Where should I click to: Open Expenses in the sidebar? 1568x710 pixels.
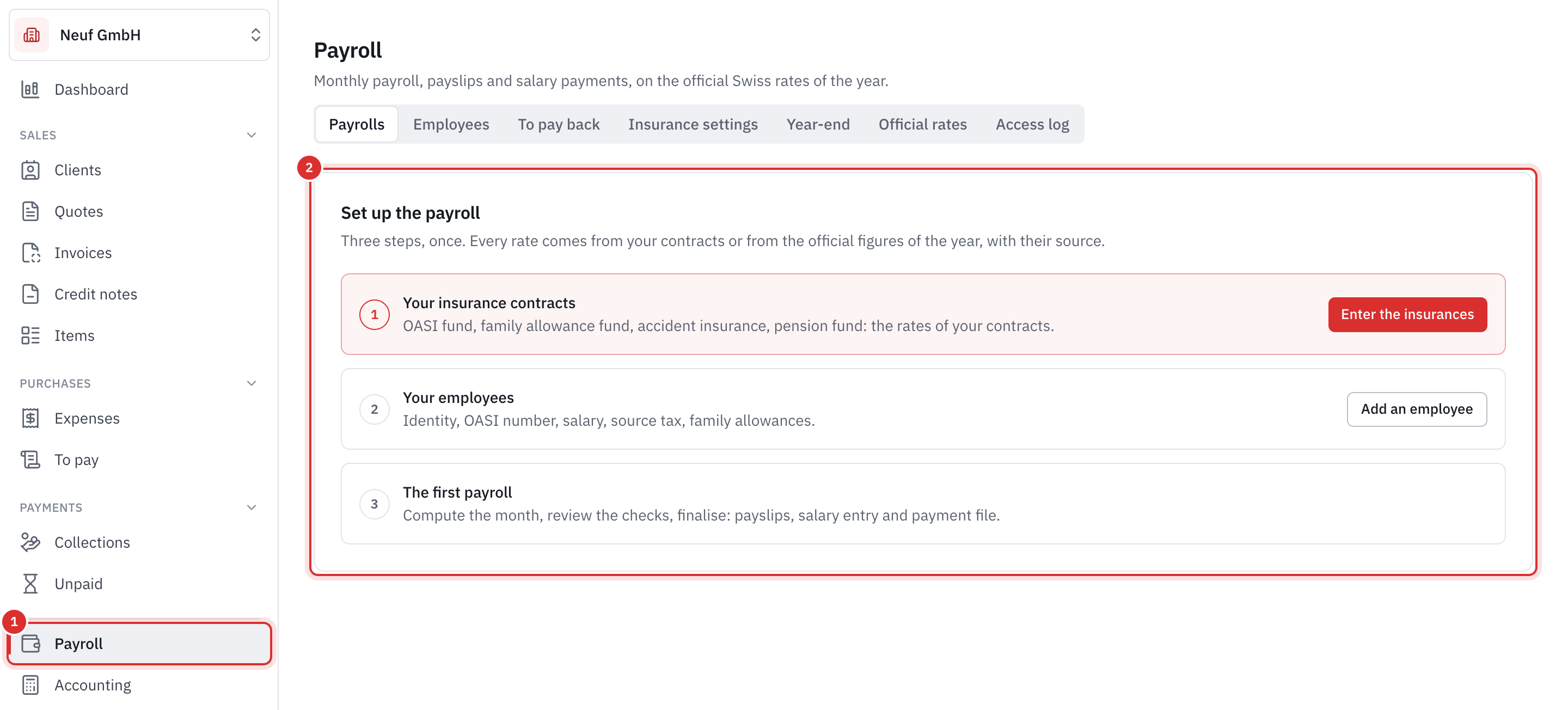tap(139, 418)
